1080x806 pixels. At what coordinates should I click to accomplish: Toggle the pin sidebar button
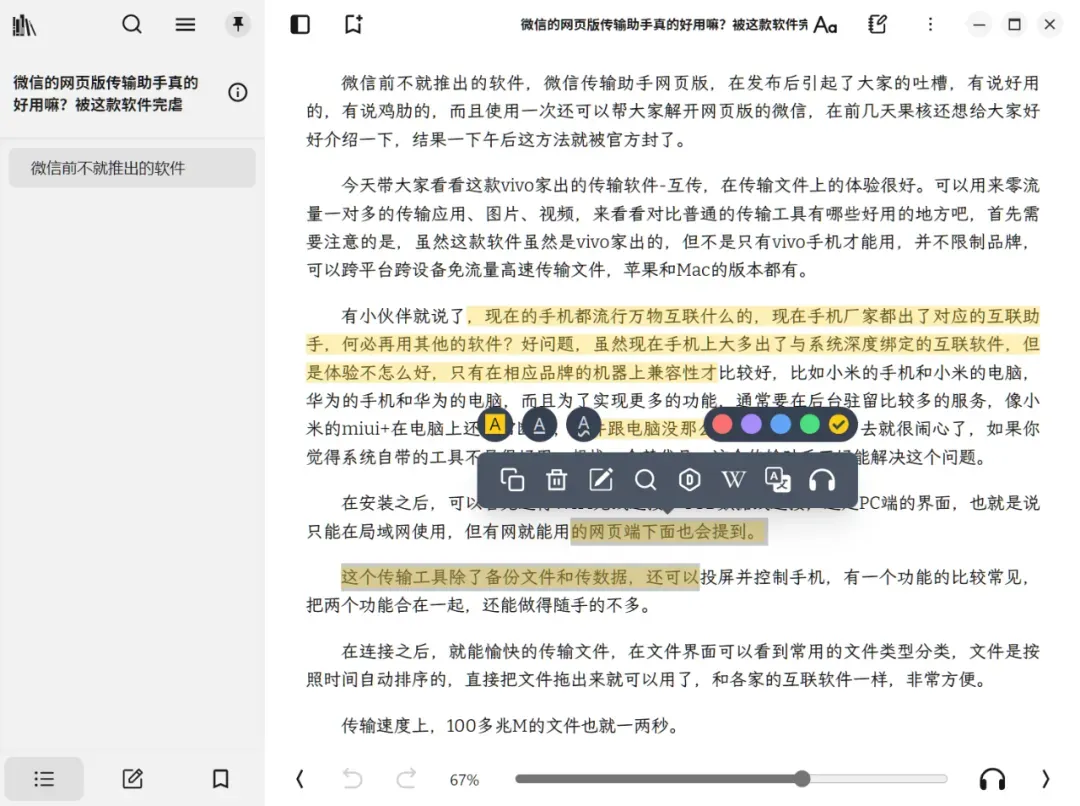238,25
